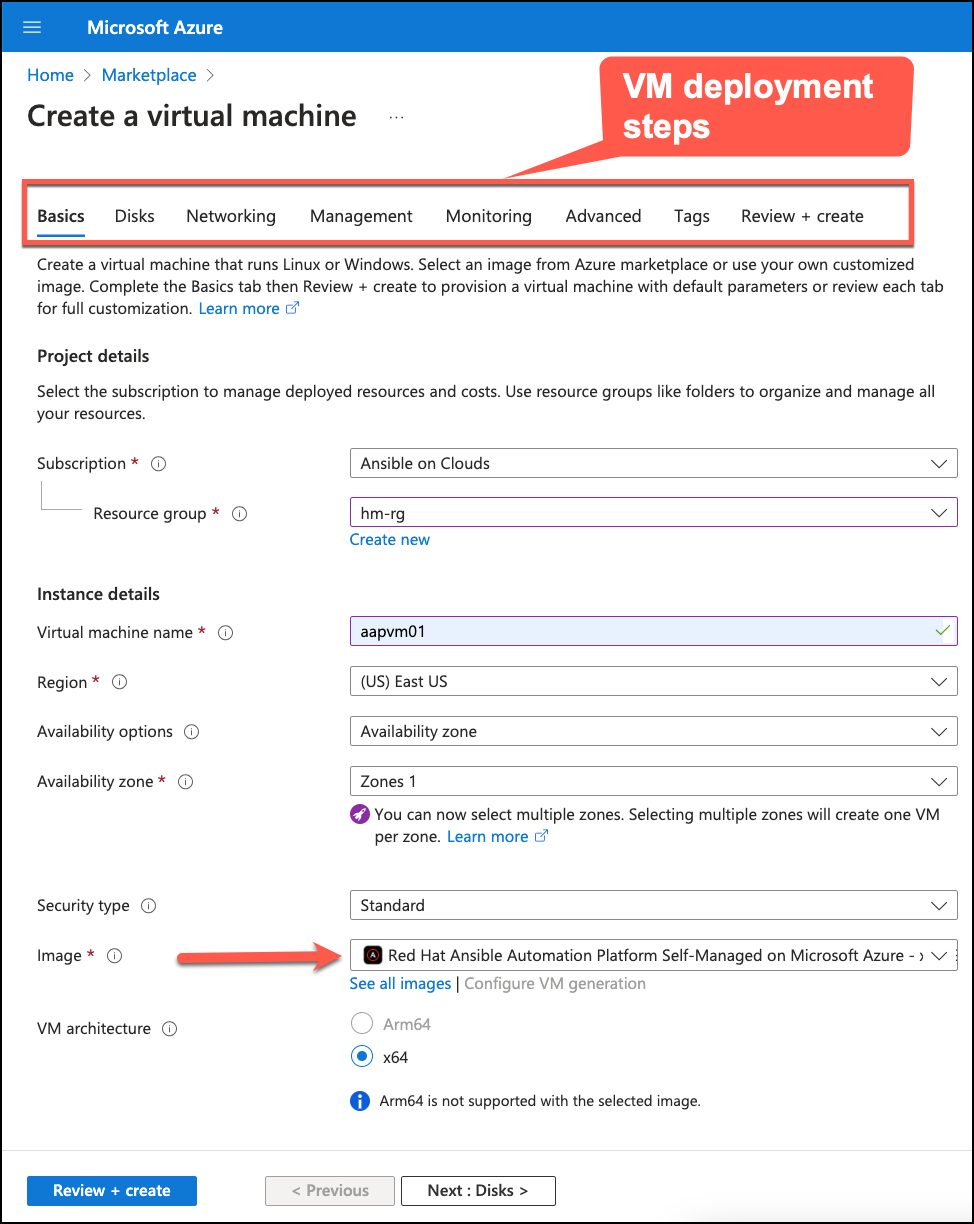Click the See all images link
The height and width of the screenshot is (1224, 974).
click(x=400, y=984)
